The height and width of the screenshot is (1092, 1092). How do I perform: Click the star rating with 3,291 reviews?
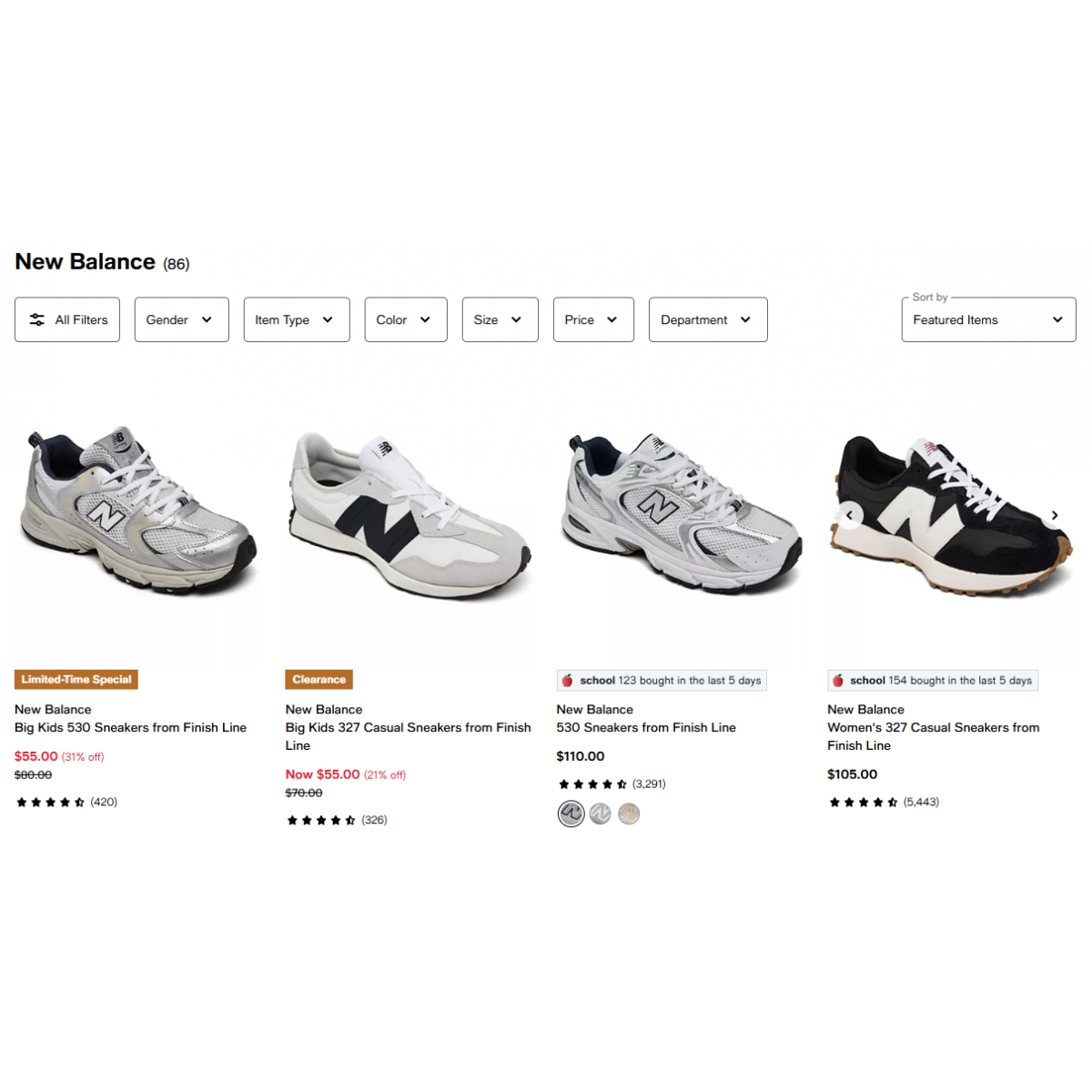click(x=612, y=784)
